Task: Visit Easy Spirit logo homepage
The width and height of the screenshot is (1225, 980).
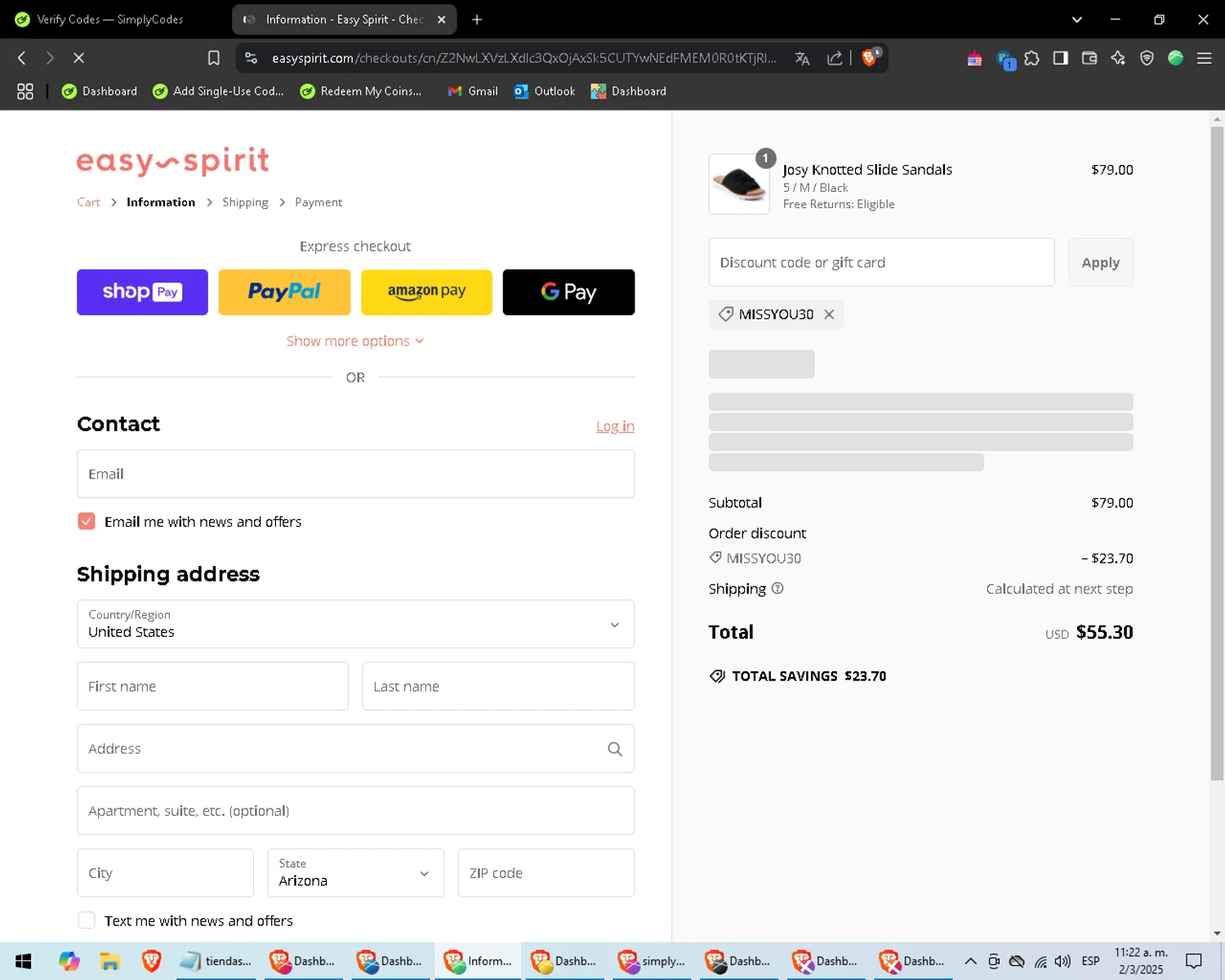Action: pos(173,162)
